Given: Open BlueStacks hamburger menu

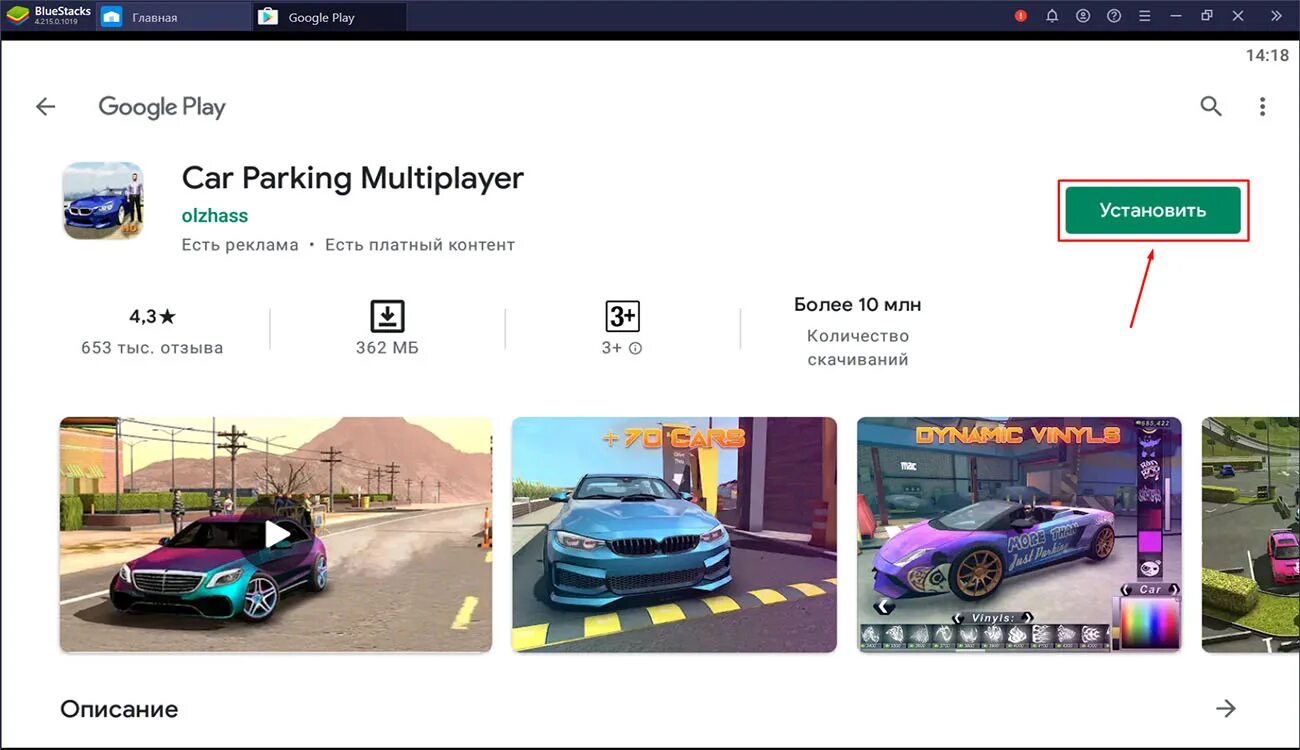Looking at the screenshot, I should [x=1145, y=16].
